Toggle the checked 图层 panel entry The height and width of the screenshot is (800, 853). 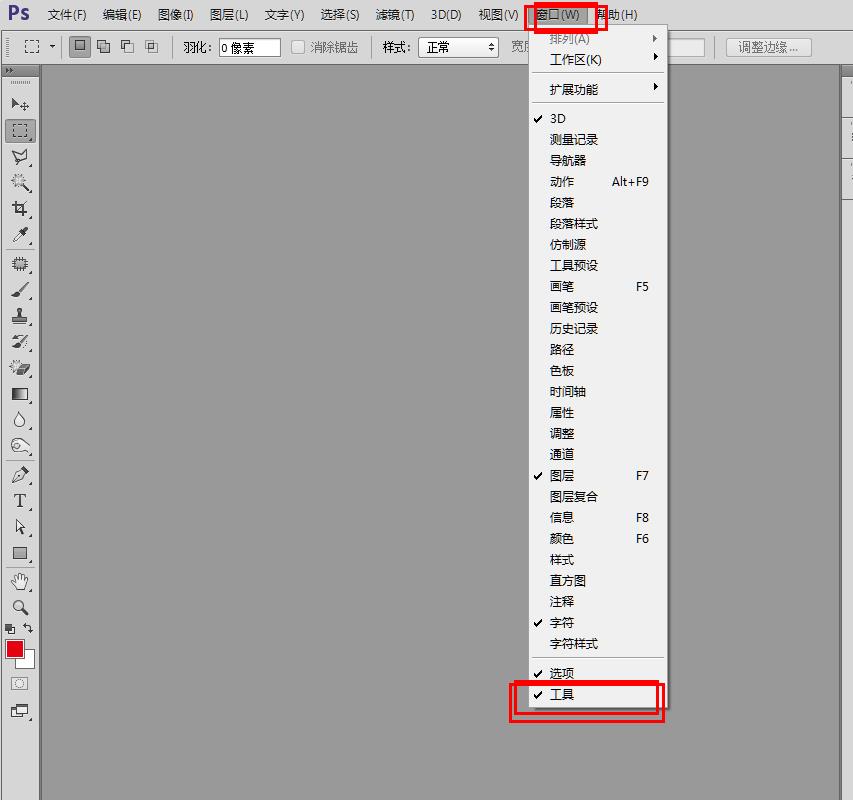point(598,476)
